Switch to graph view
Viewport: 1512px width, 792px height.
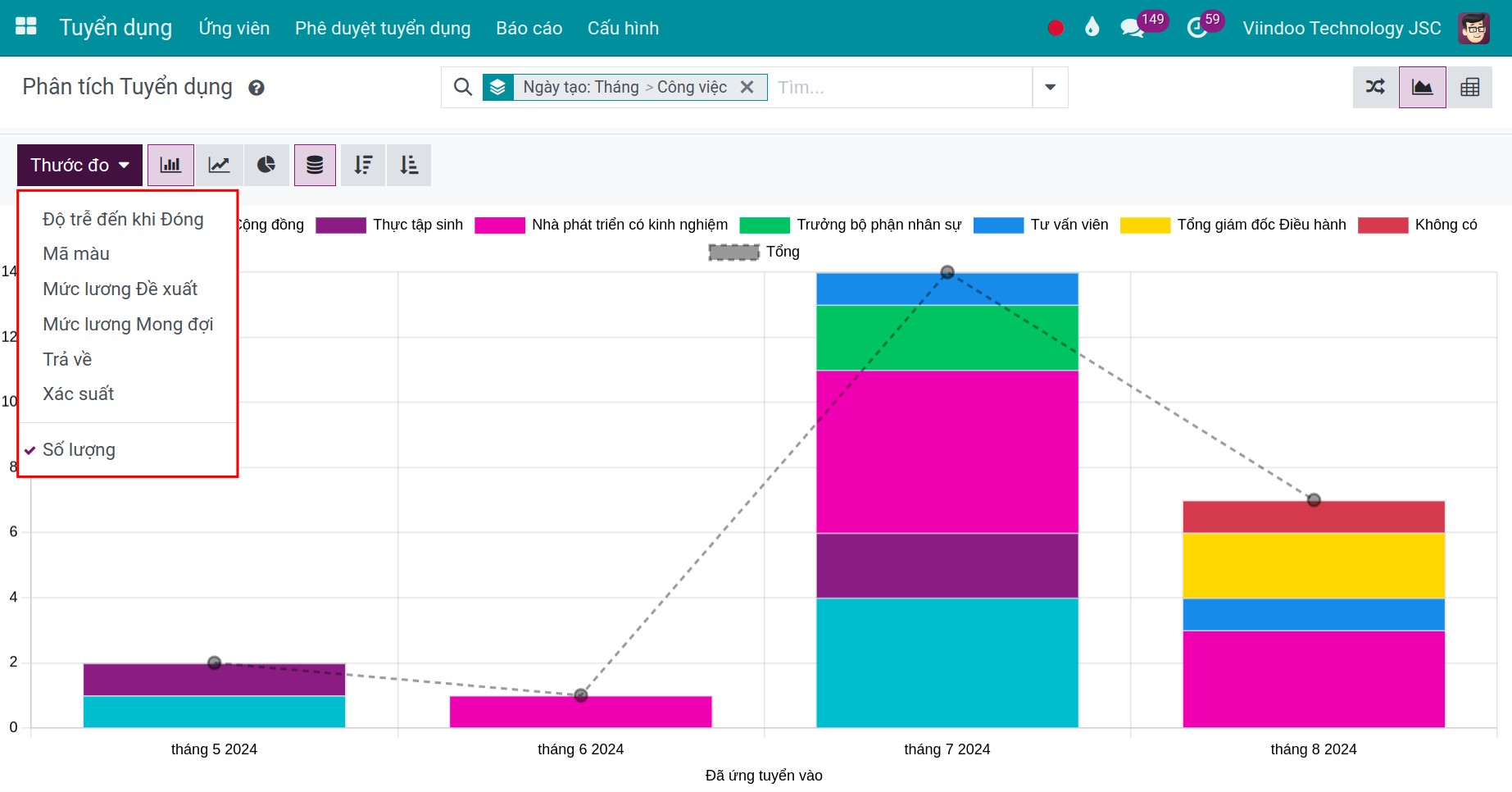click(1423, 87)
